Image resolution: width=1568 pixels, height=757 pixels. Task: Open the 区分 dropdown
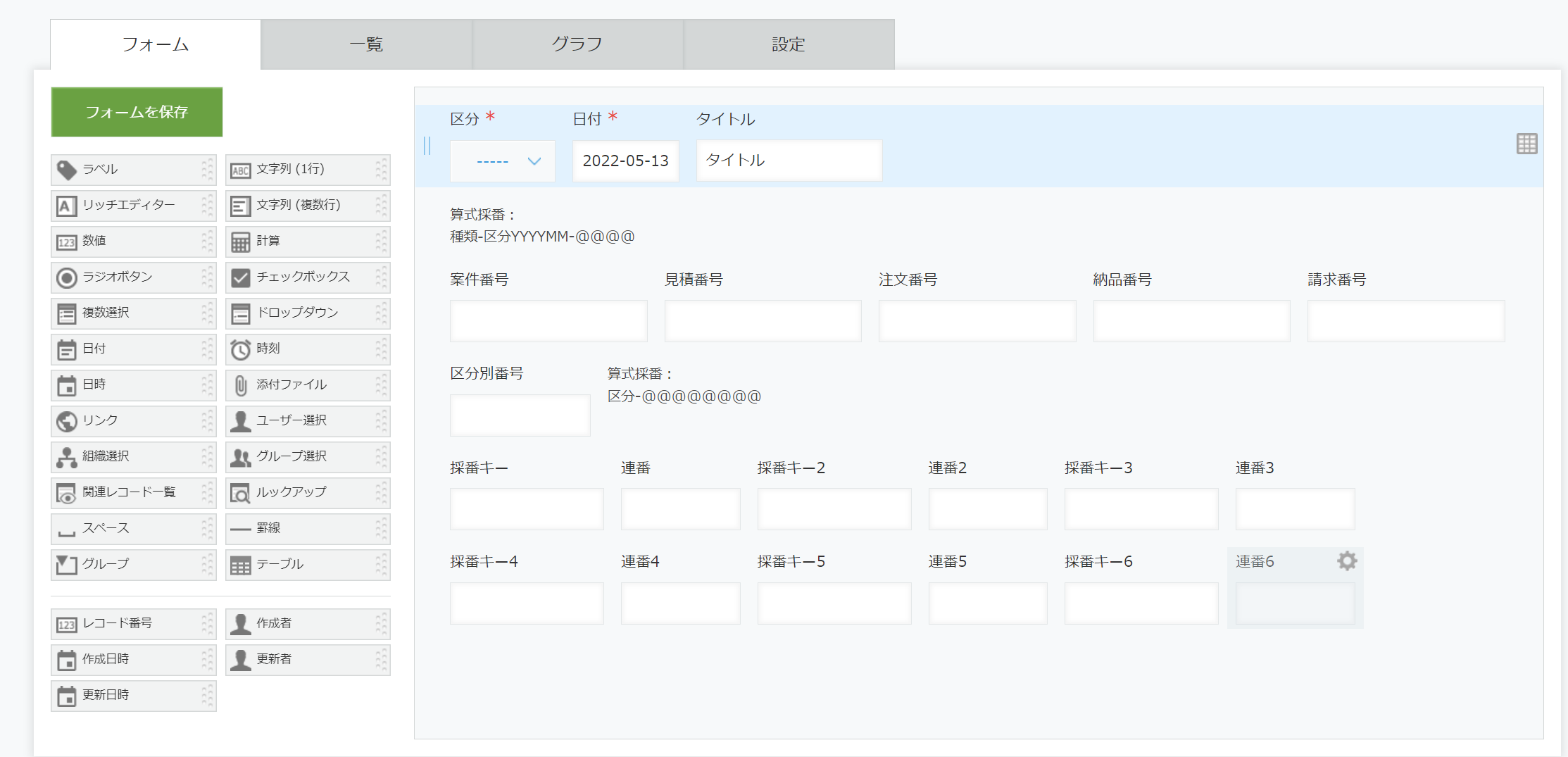click(x=503, y=161)
